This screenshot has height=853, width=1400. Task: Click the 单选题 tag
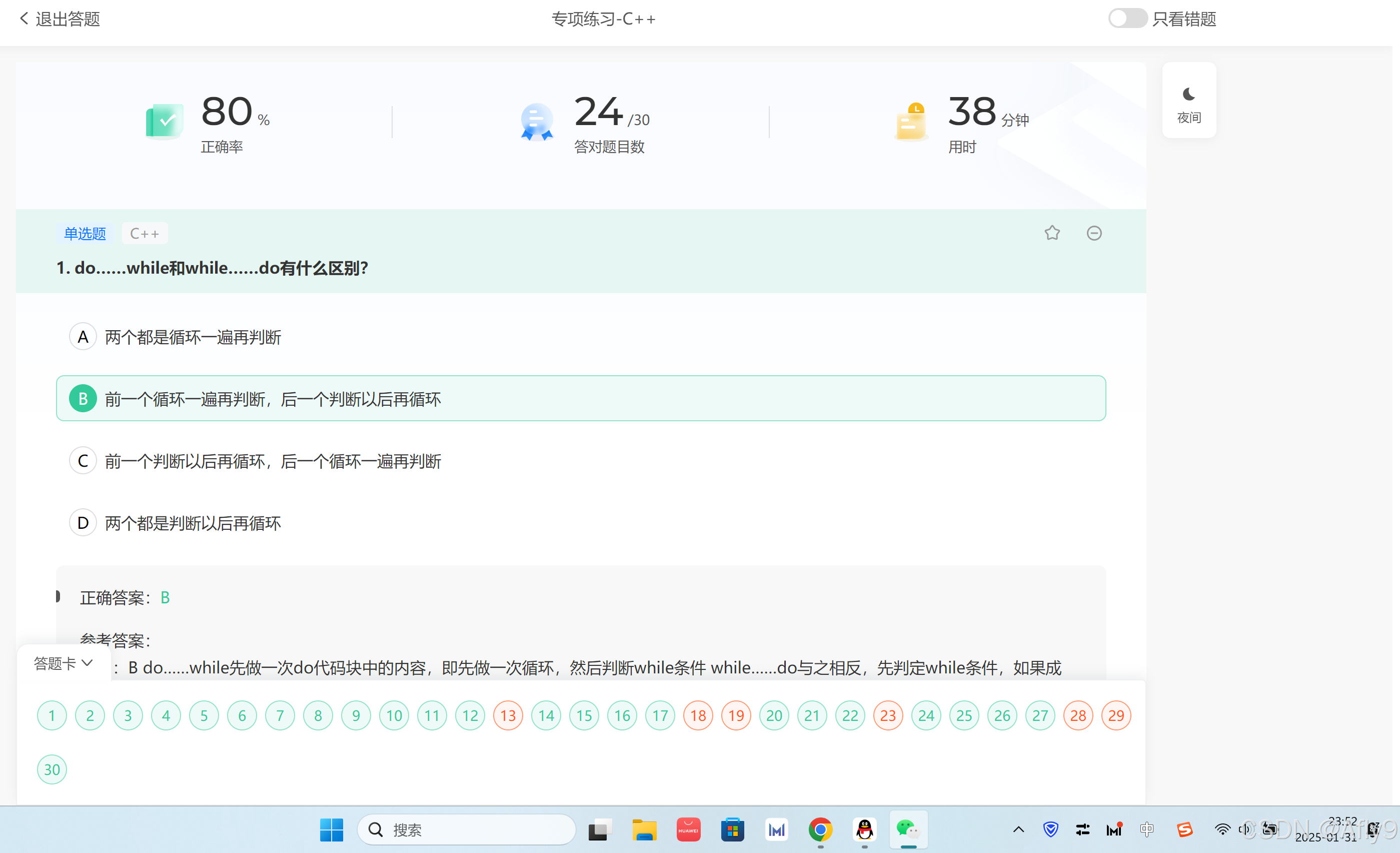click(x=85, y=234)
